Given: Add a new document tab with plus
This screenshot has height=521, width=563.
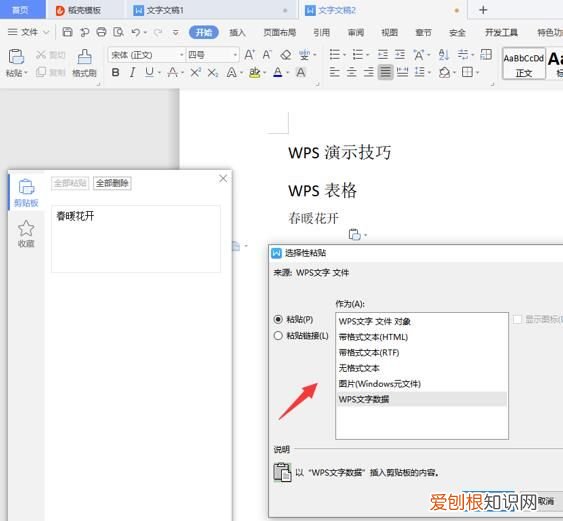Looking at the screenshot, I should pos(483,10).
